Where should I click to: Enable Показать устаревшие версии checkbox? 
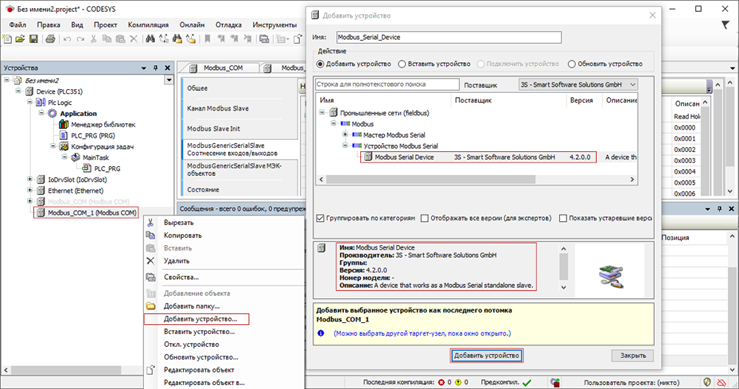click(x=563, y=218)
